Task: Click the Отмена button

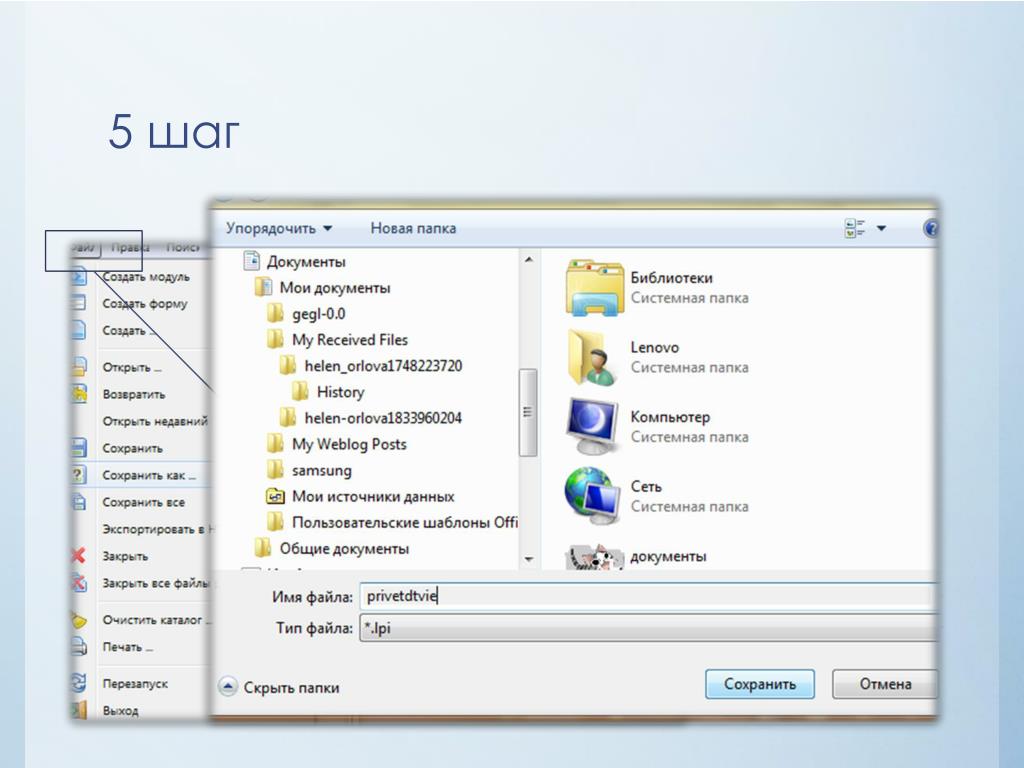Action: pos(885,684)
